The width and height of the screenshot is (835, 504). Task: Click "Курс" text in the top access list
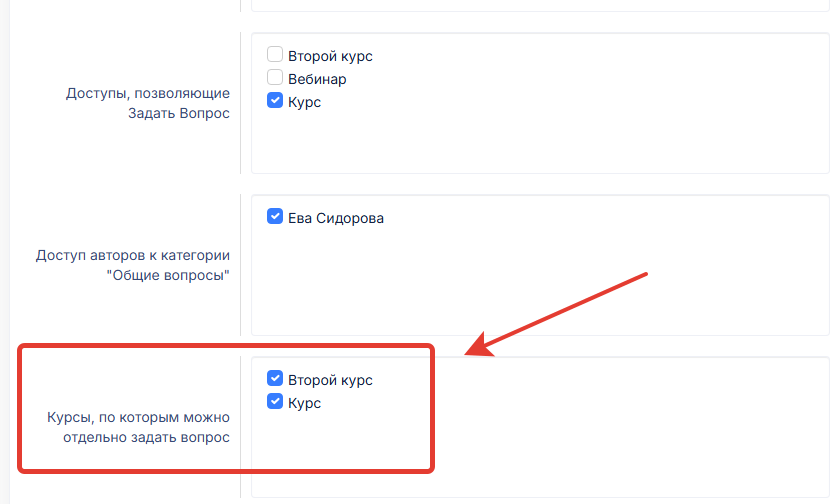coord(304,102)
